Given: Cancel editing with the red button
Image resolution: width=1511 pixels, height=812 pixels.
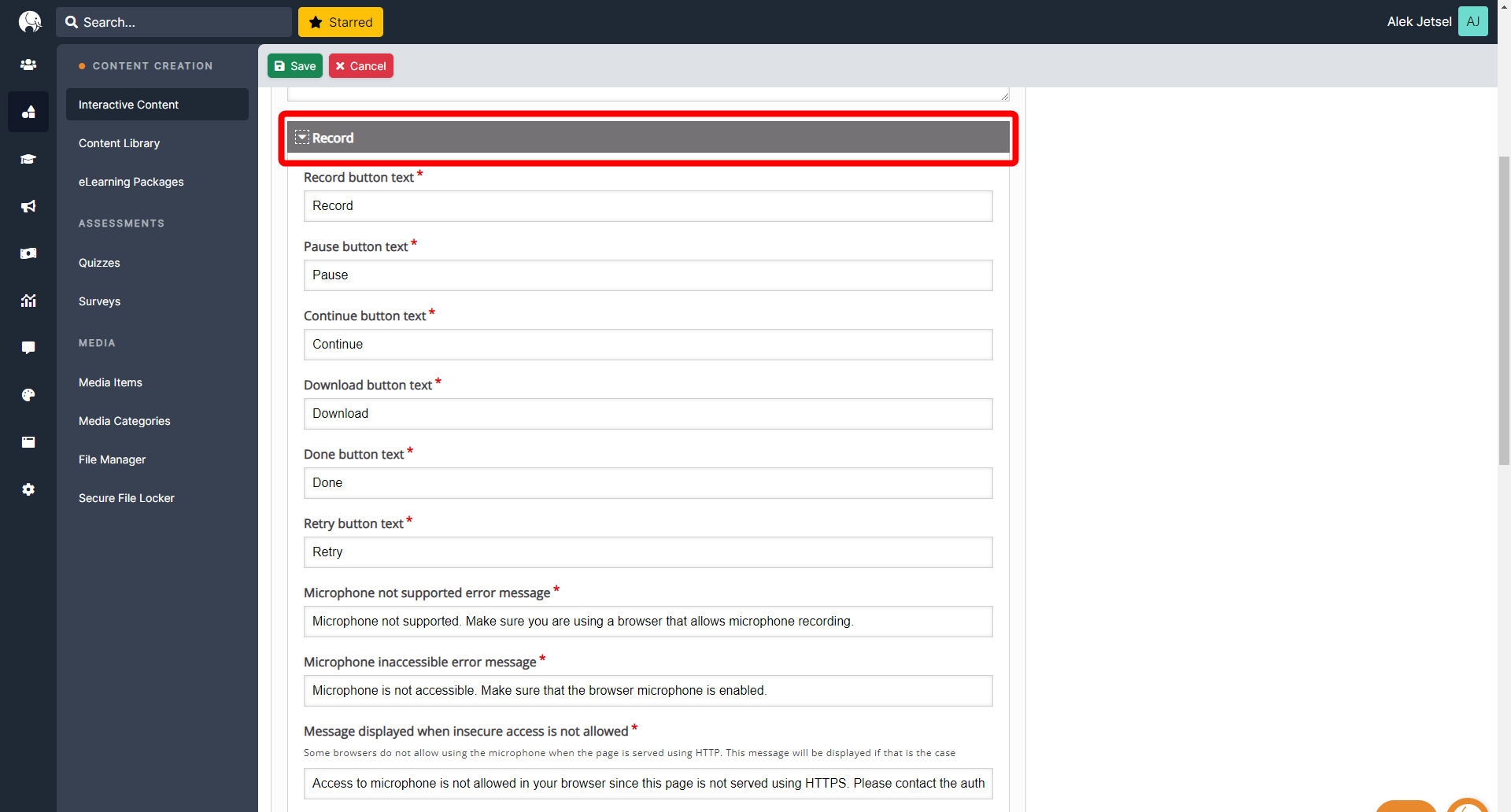Looking at the screenshot, I should (x=361, y=66).
